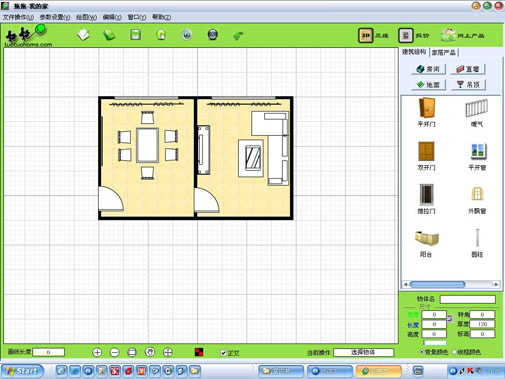The image size is (505, 379).
Task: Click the red and black color swatch
Action: tap(199, 352)
